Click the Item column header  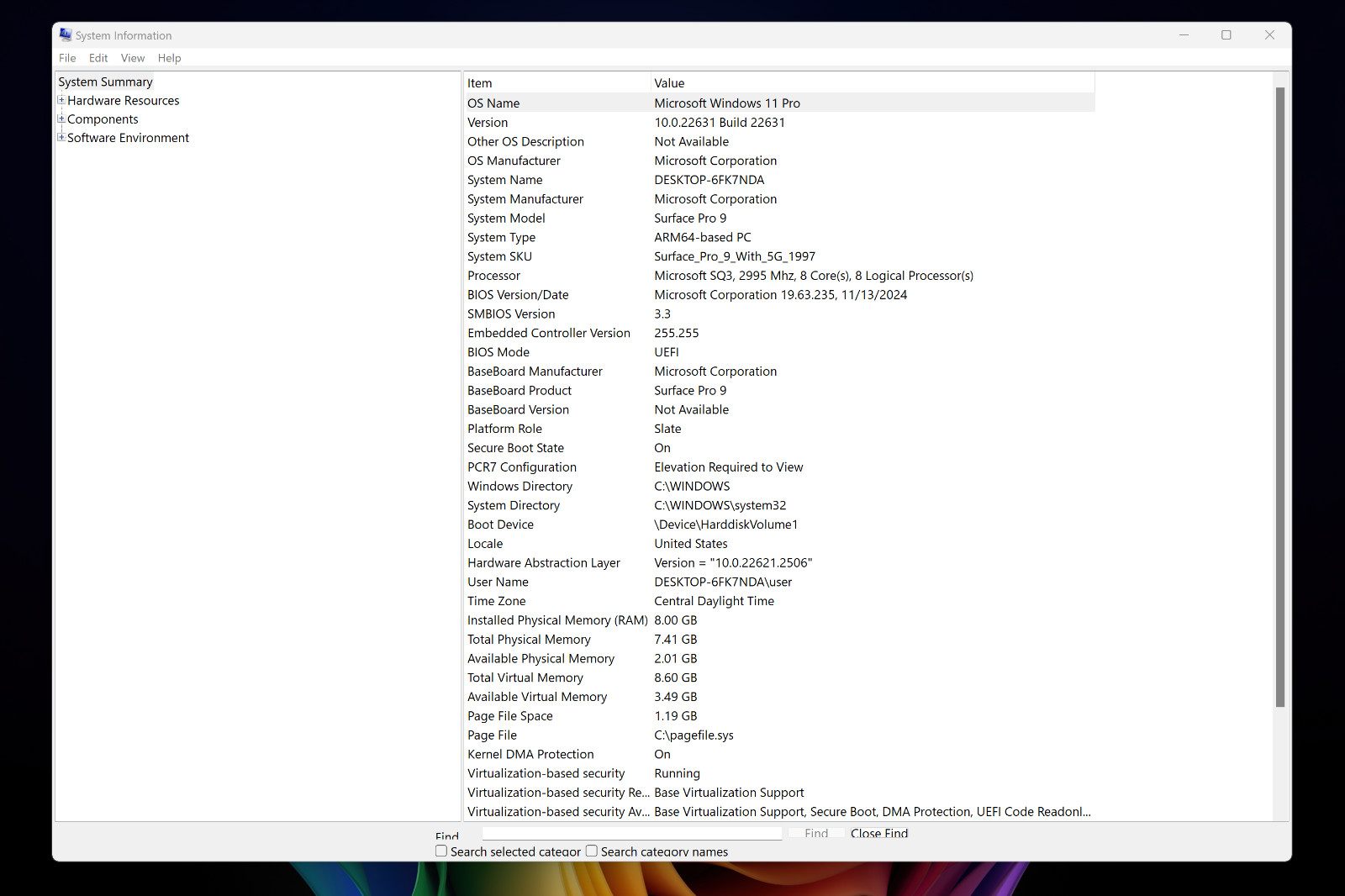click(x=556, y=83)
